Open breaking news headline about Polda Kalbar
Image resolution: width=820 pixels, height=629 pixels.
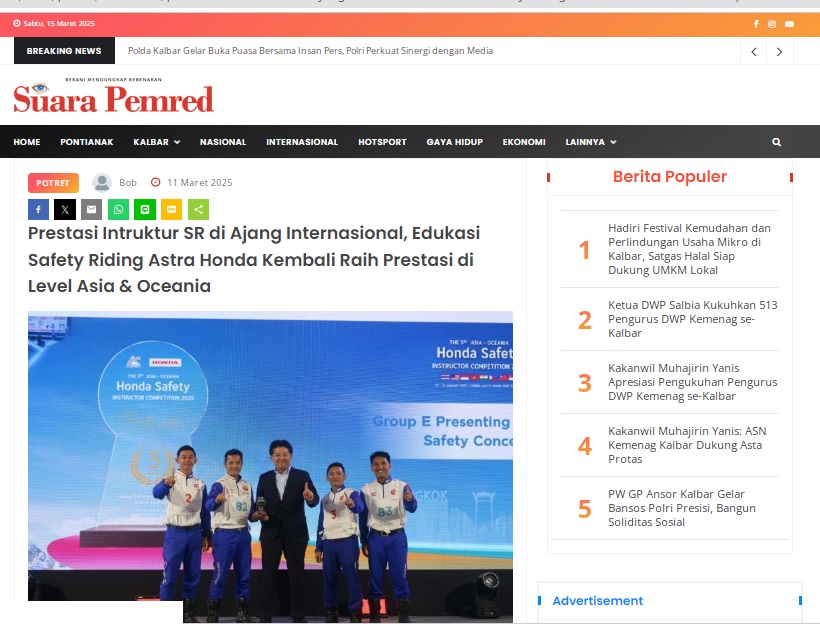310,51
